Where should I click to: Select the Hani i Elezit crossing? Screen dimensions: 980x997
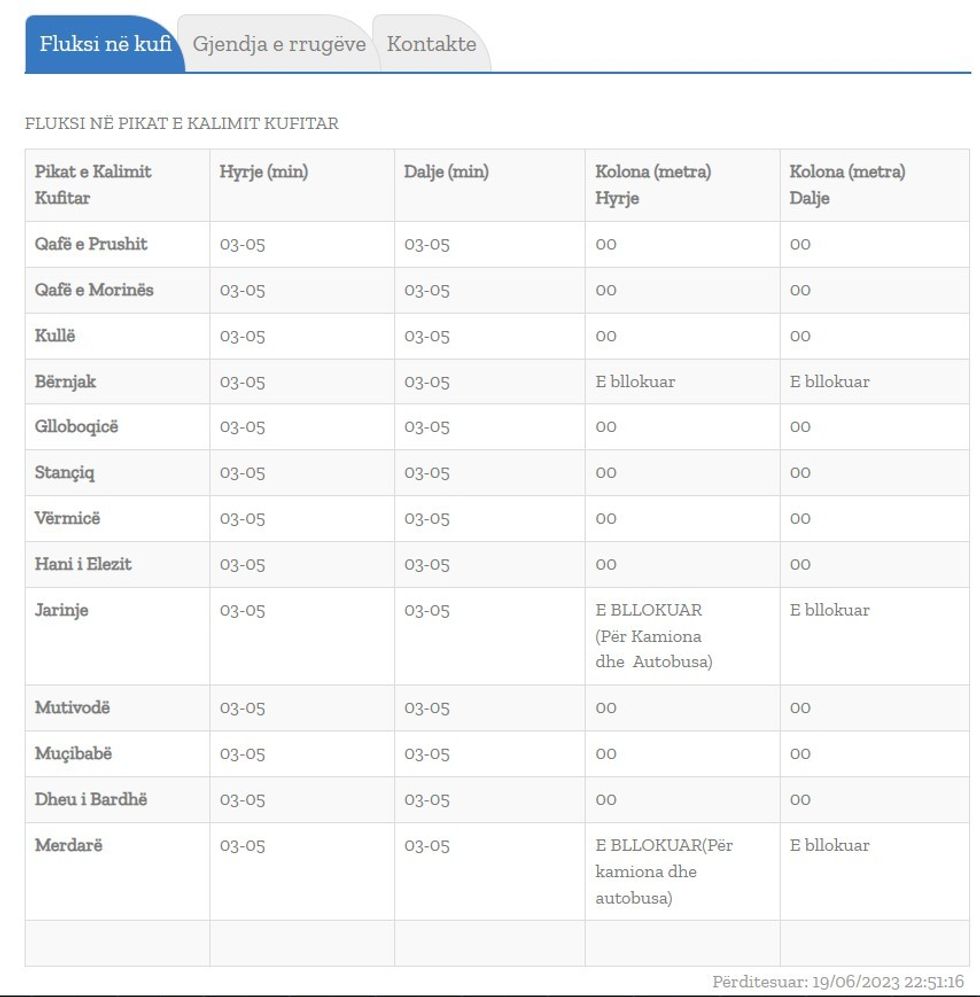pos(83,564)
